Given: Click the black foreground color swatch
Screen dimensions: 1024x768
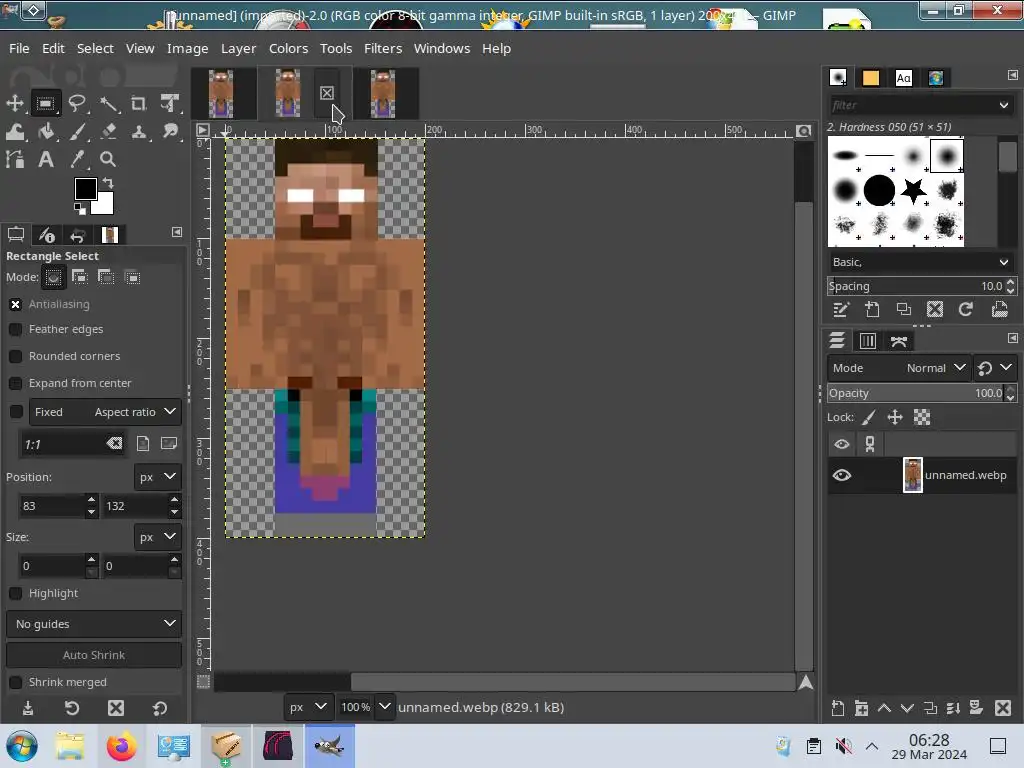Looking at the screenshot, I should coord(86,189).
